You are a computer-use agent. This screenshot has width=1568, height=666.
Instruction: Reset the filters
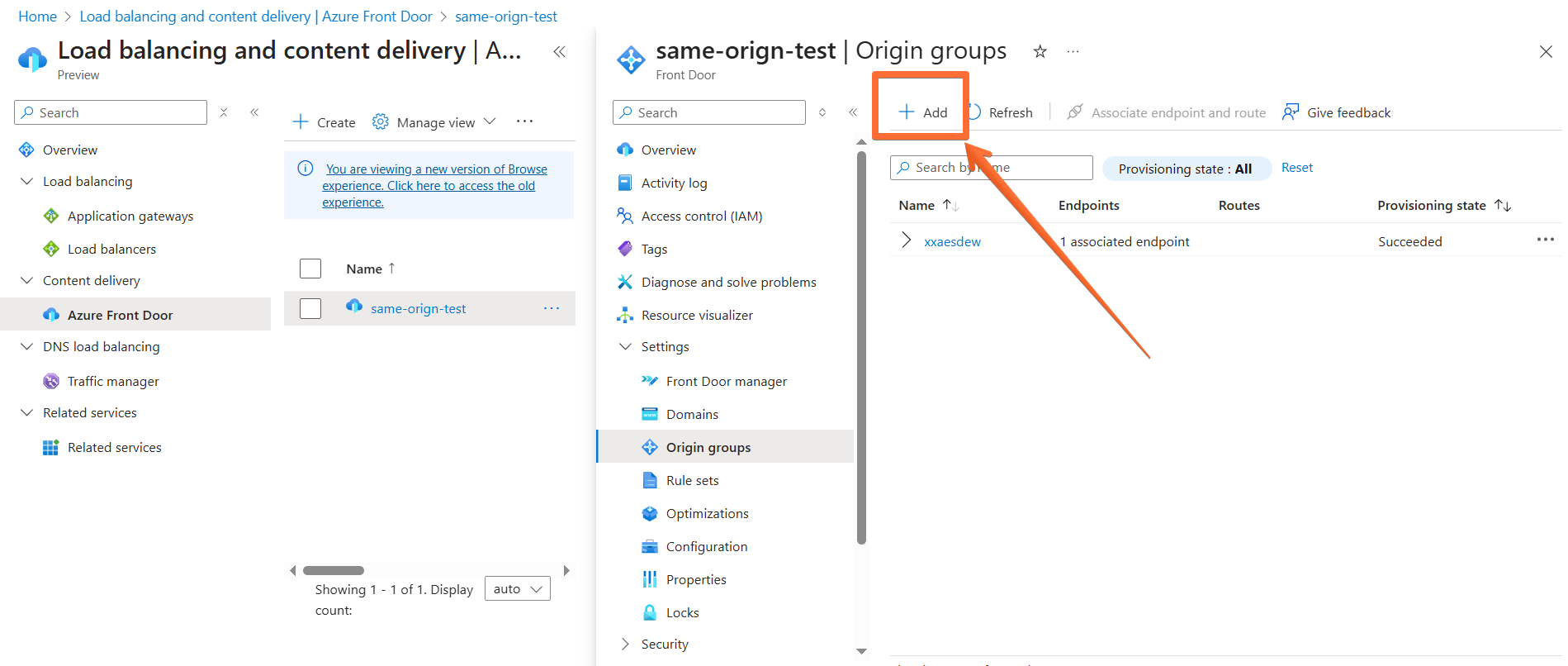point(1296,168)
